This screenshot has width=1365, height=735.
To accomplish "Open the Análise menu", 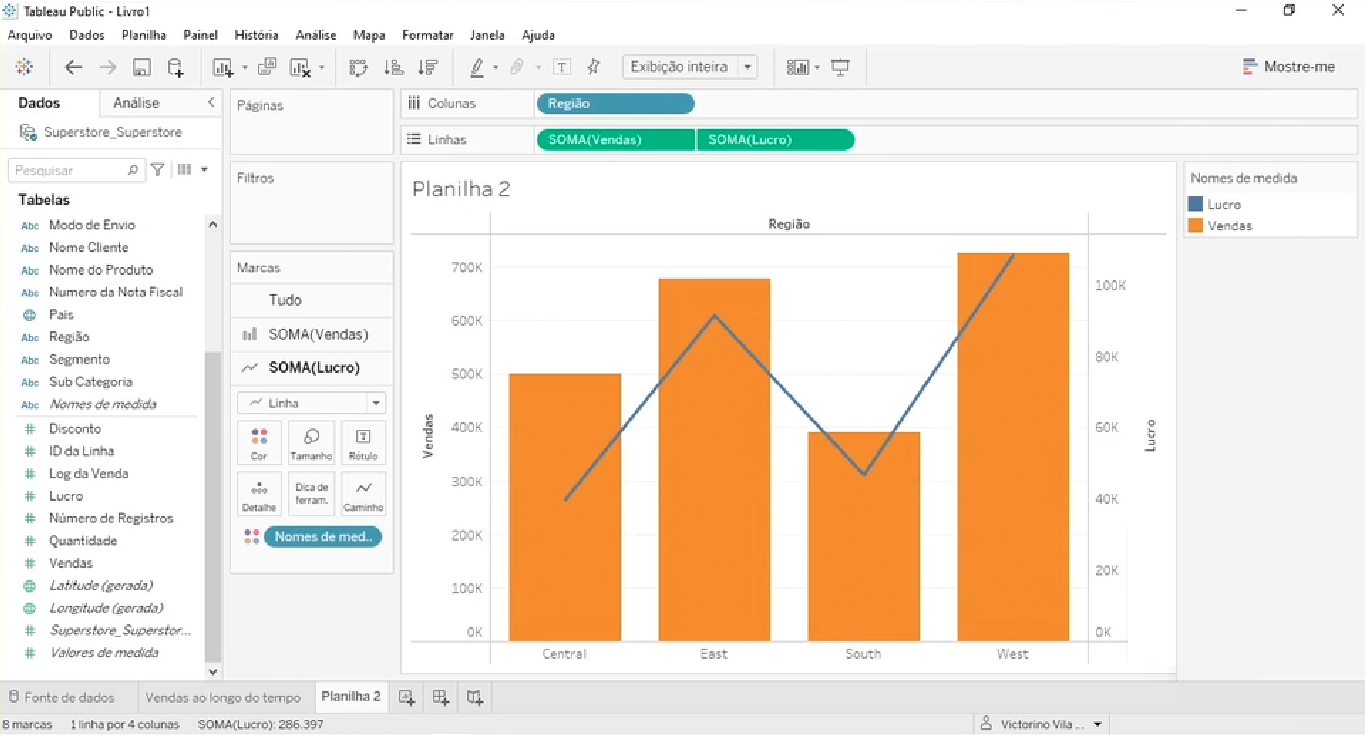I will pyautogui.click(x=315, y=35).
